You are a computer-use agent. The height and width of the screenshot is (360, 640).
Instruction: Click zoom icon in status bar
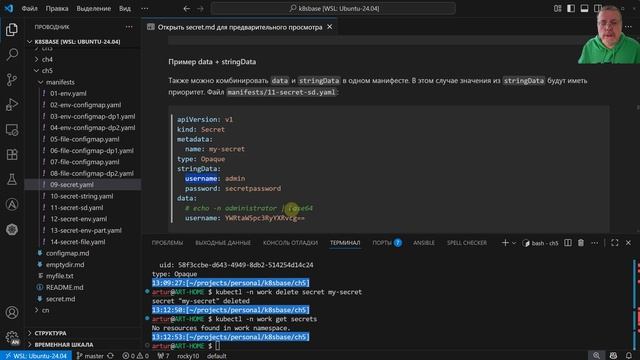point(596,356)
